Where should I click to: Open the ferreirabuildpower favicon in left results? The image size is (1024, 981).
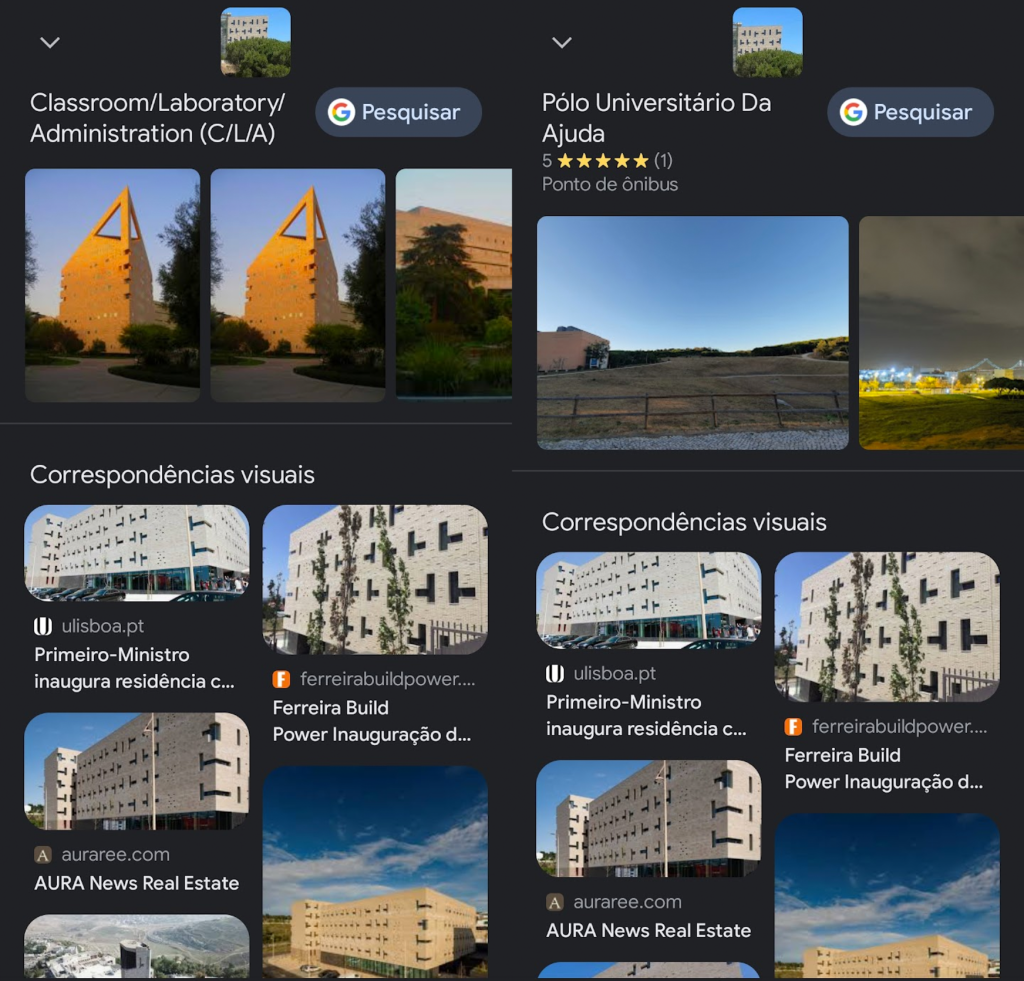[281, 679]
